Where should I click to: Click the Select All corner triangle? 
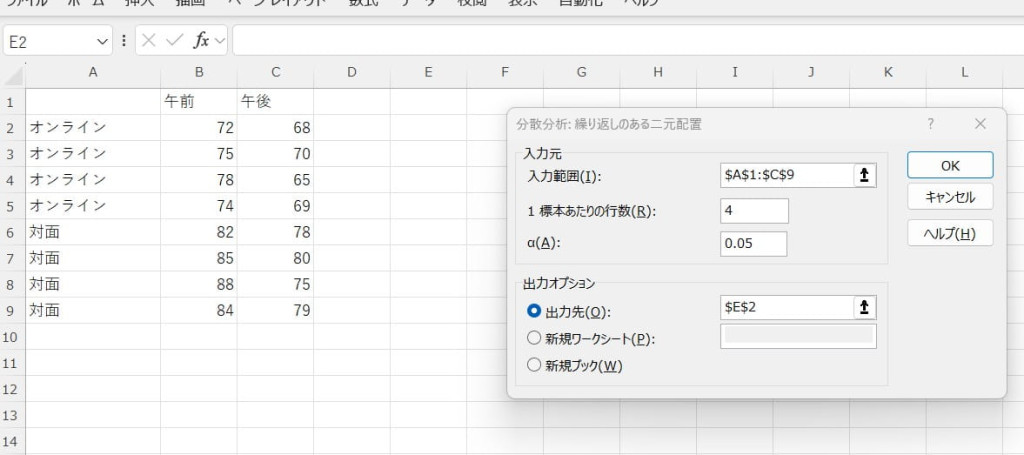[13, 76]
